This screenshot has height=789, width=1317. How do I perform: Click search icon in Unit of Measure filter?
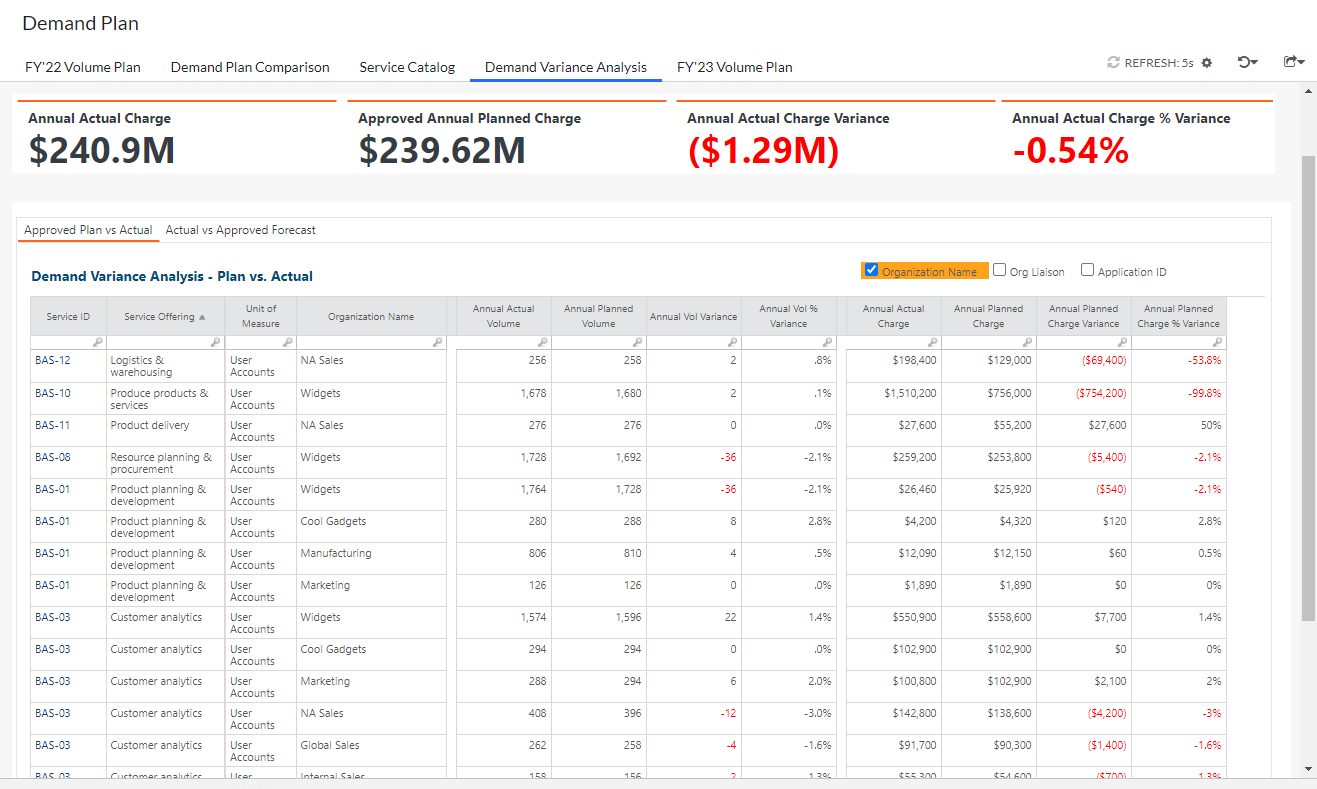(x=288, y=342)
